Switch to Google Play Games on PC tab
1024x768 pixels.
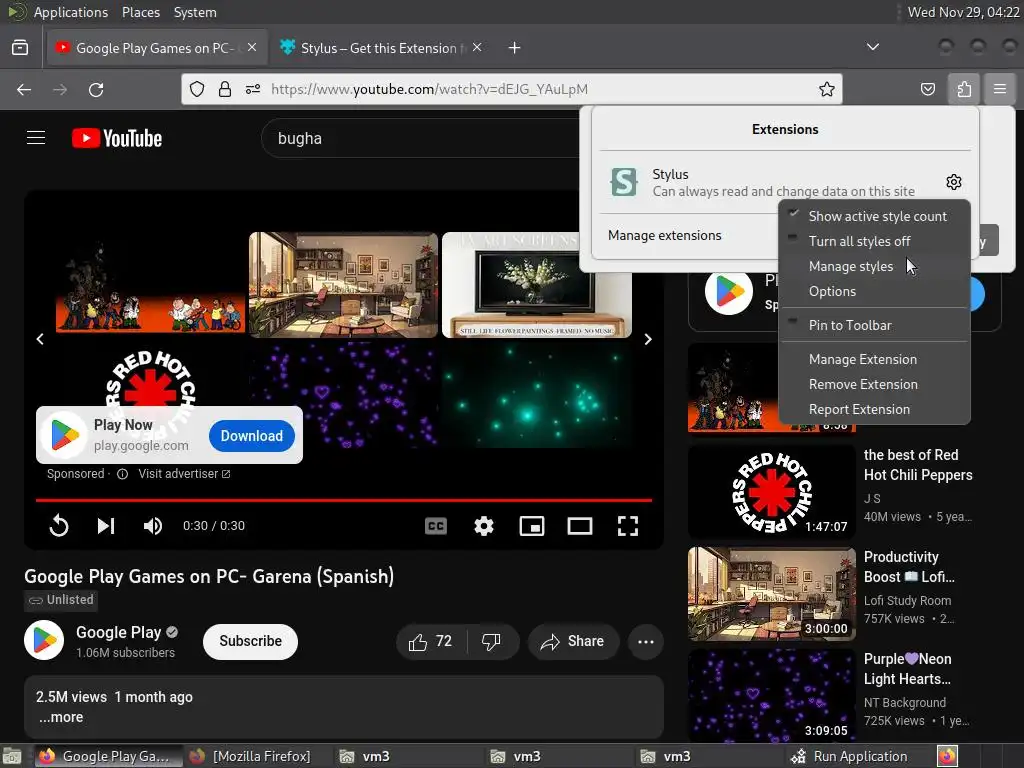pyautogui.click(x=157, y=48)
